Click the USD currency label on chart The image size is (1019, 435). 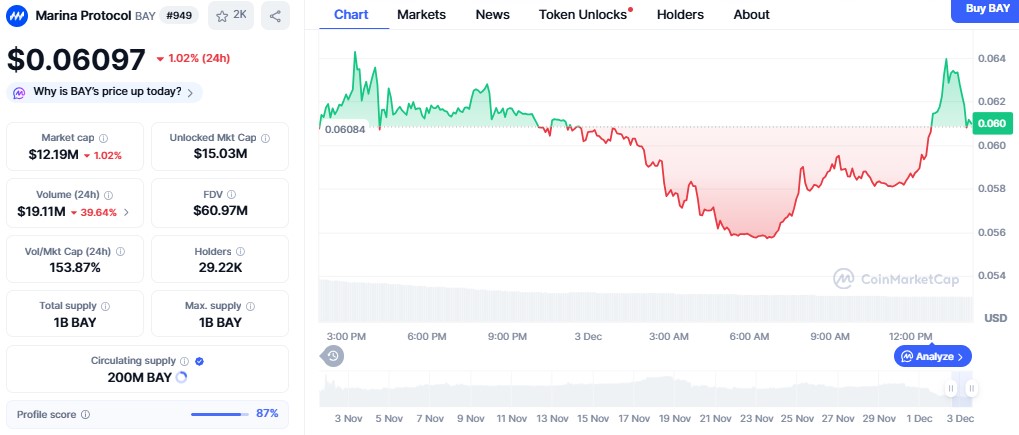click(995, 318)
